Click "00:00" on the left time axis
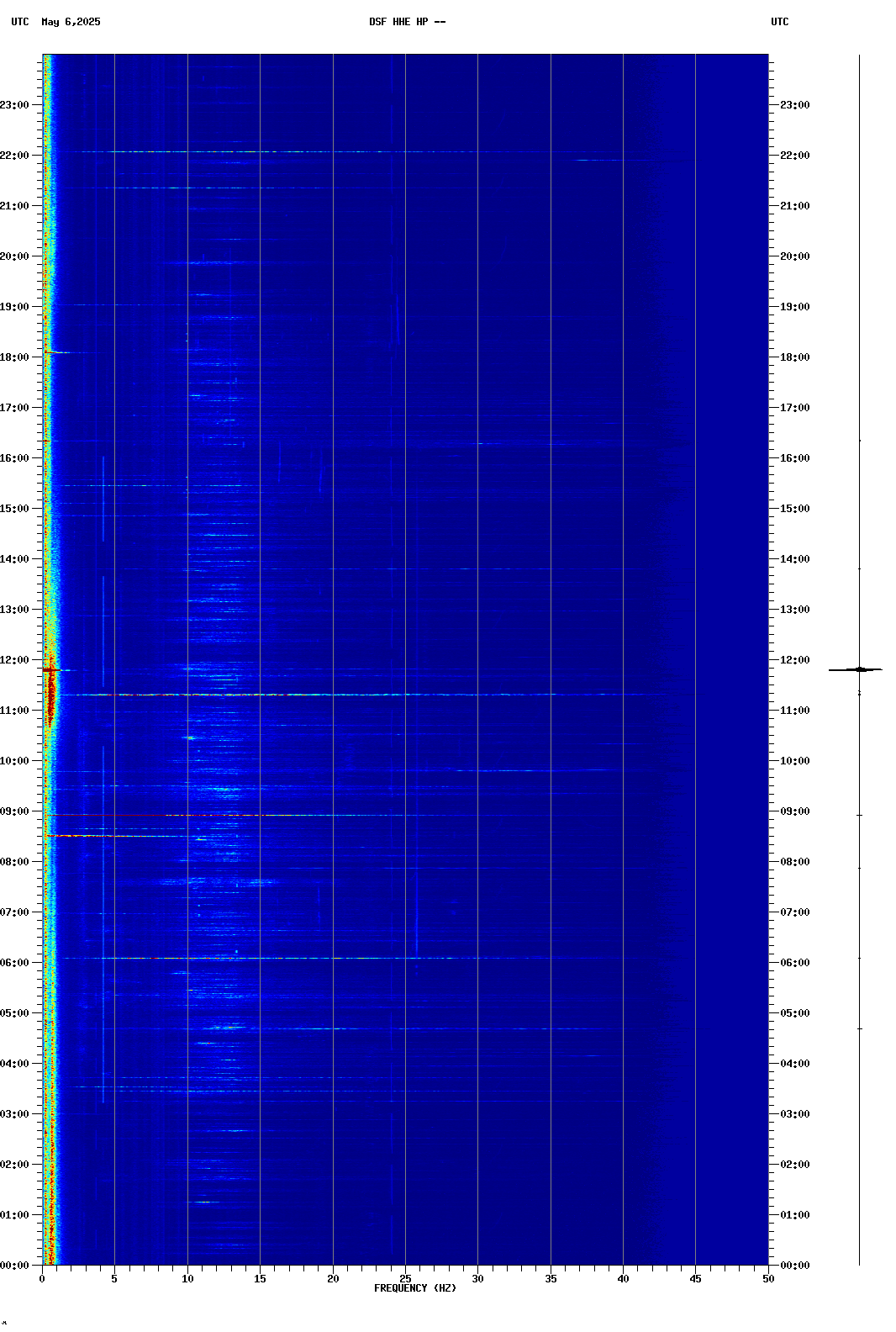896x1332 pixels. pos(14,1266)
